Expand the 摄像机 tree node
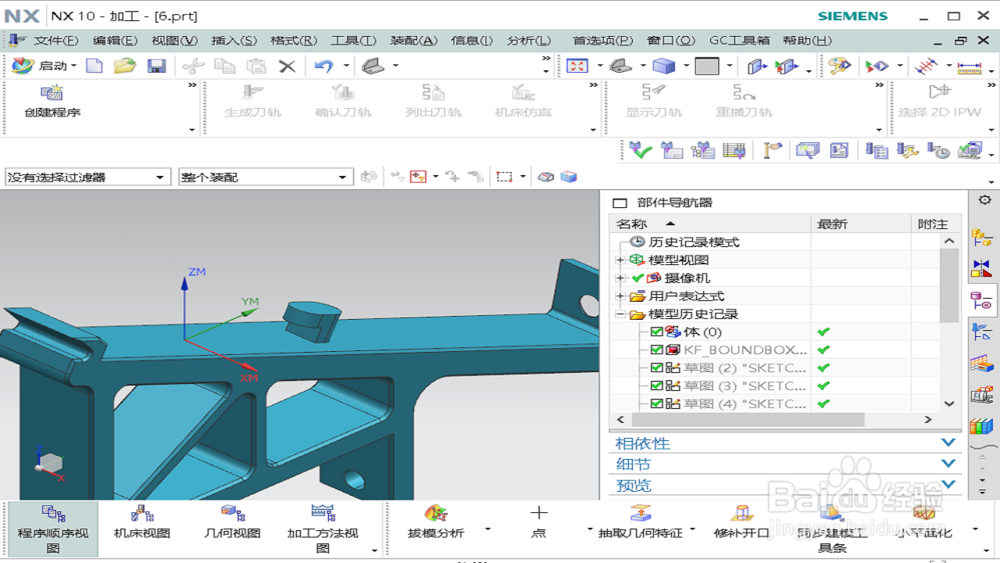Viewport: 1000px width, 563px height. 621,277
